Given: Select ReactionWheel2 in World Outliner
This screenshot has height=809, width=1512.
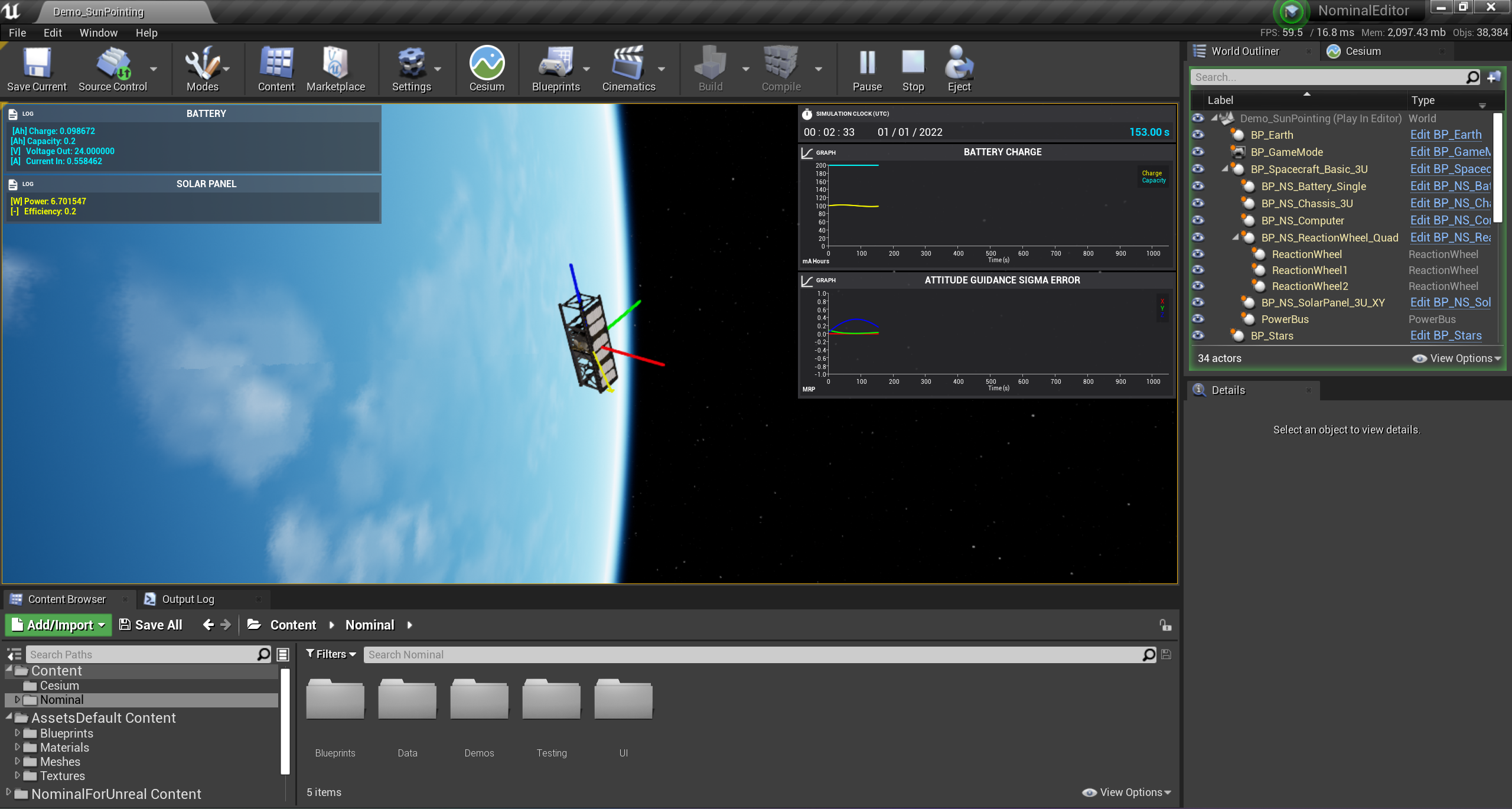Looking at the screenshot, I should pyautogui.click(x=1310, y=286).
